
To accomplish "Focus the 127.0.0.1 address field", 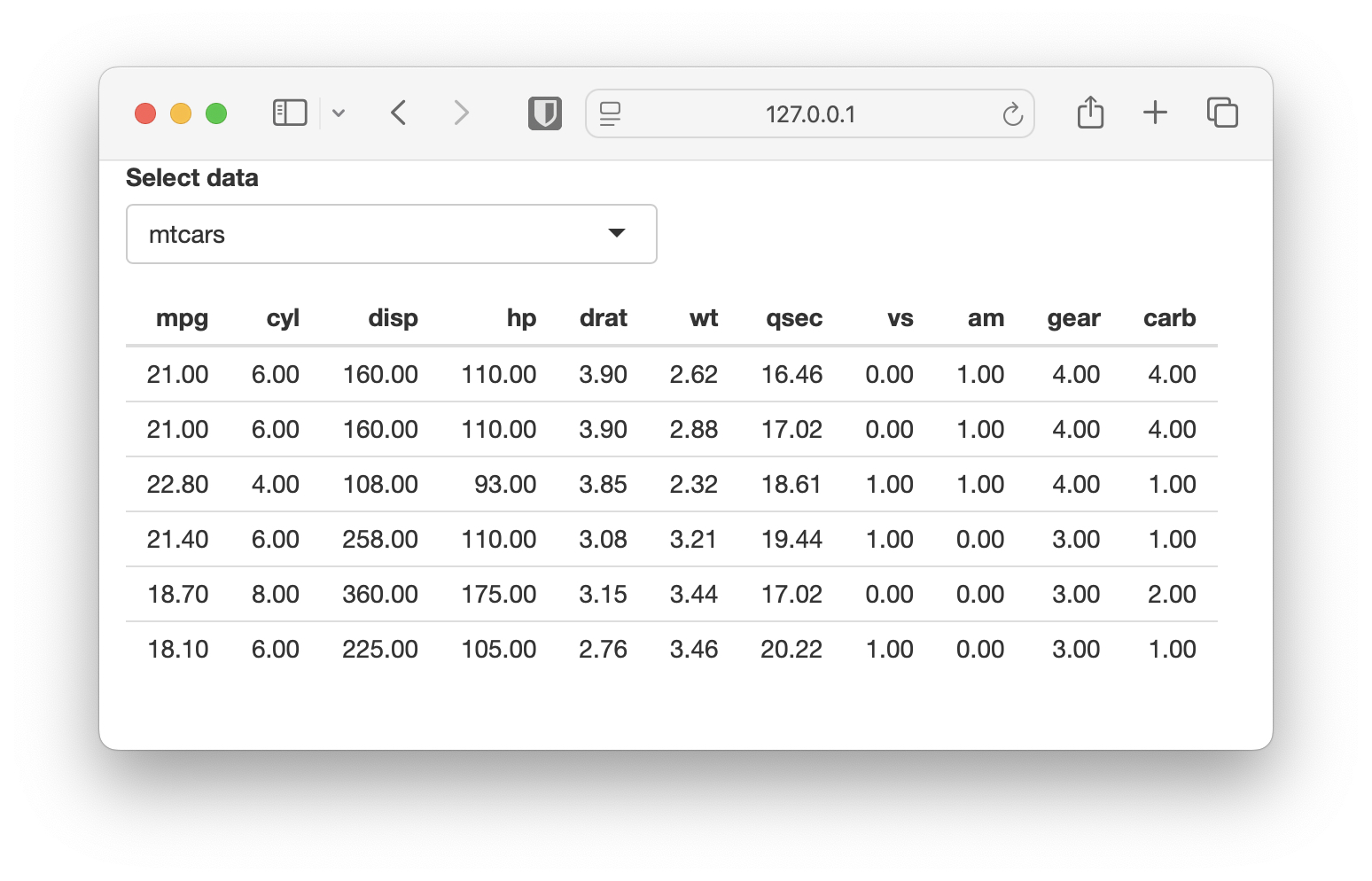I will (810, 113).
